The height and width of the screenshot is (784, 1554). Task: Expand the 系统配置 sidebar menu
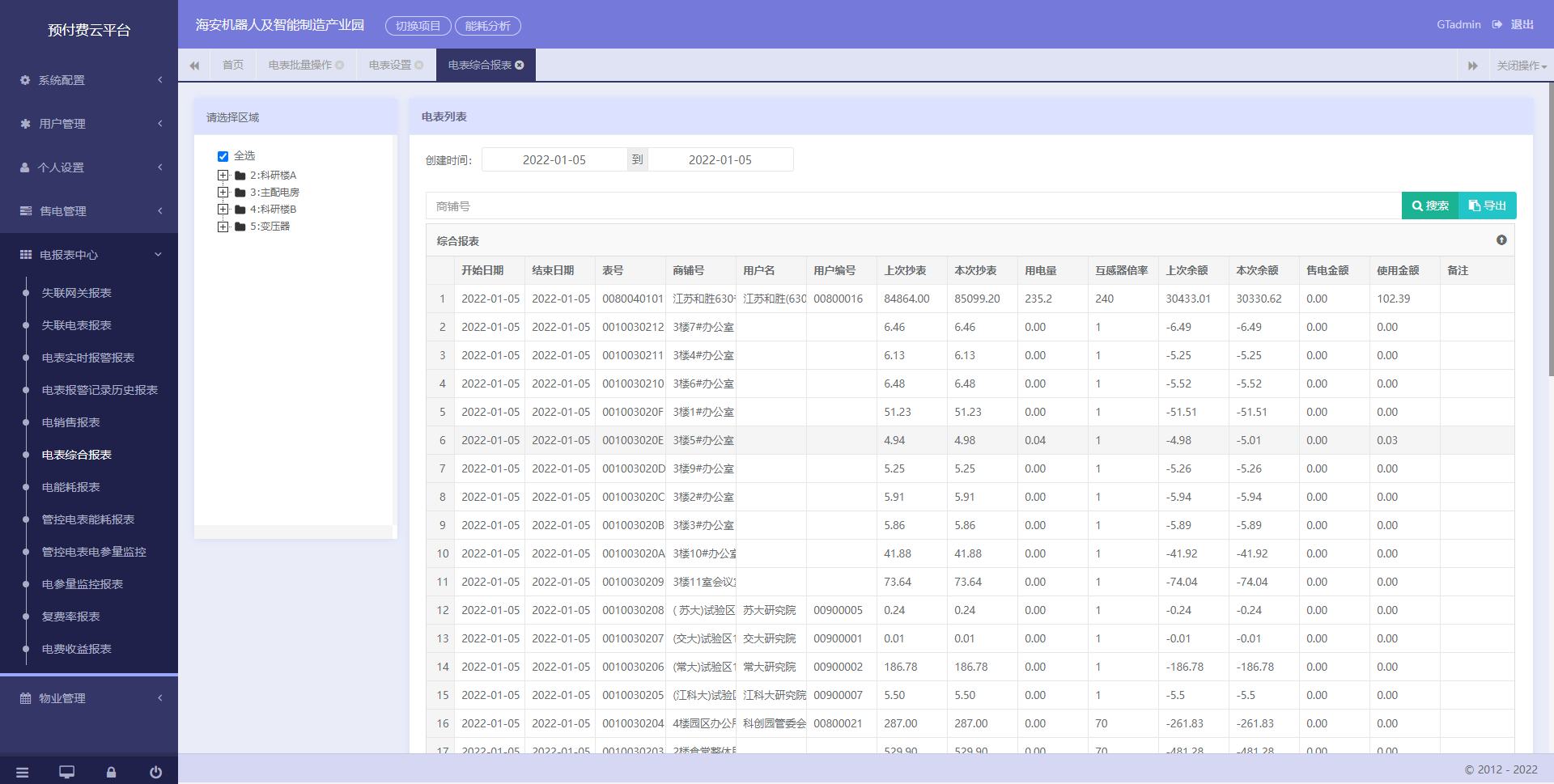[x=89, y=80]
